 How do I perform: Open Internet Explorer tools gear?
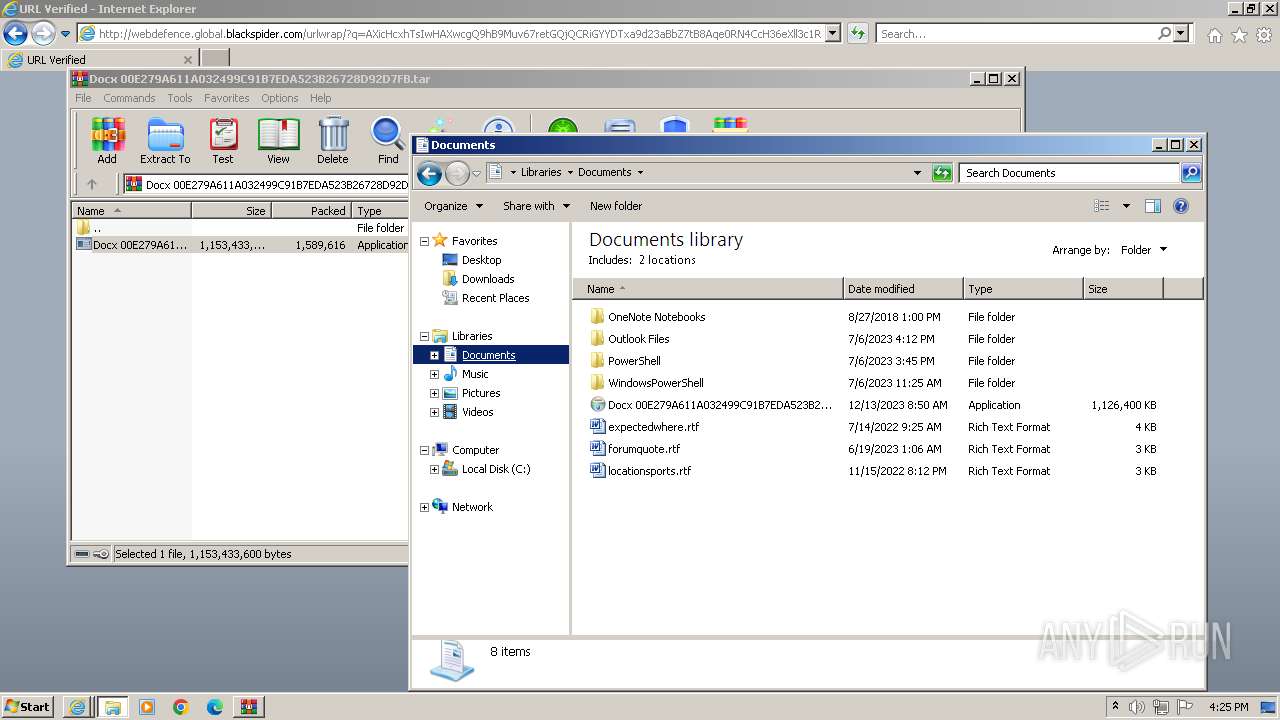[x=1264, y=35]
